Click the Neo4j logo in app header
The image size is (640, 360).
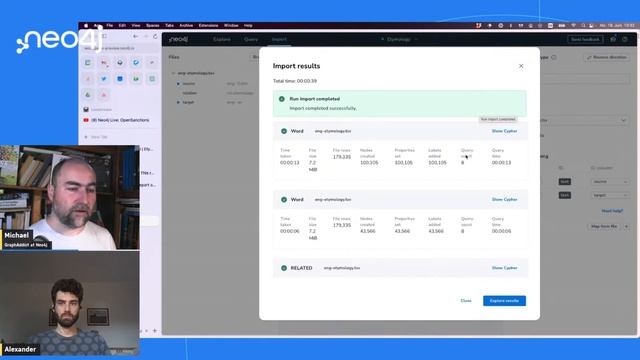click(178, 40)
